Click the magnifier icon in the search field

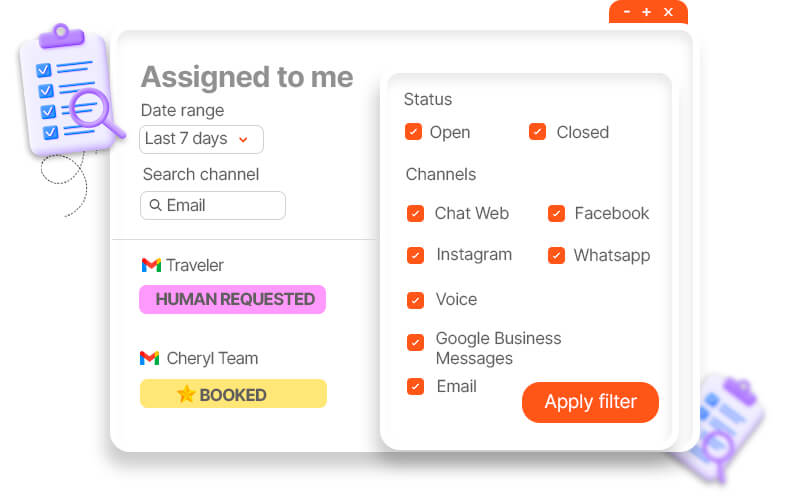[156, 206]
